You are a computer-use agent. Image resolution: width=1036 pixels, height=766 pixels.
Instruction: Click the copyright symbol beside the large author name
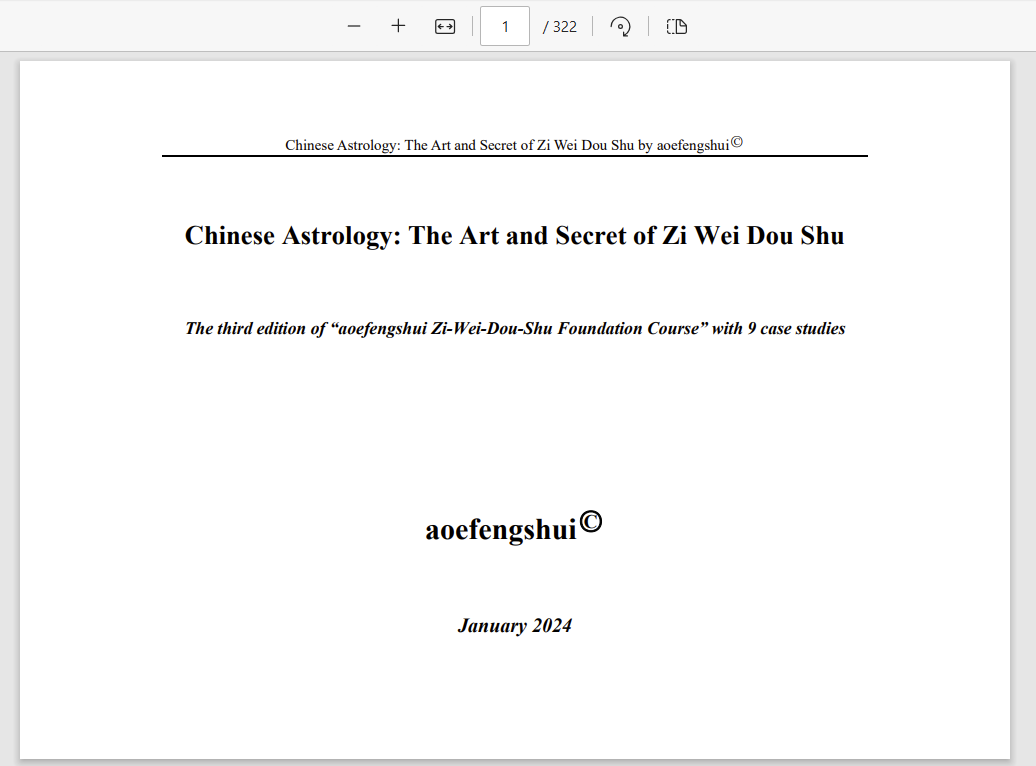pyautogui.click(x=591, y=521)
